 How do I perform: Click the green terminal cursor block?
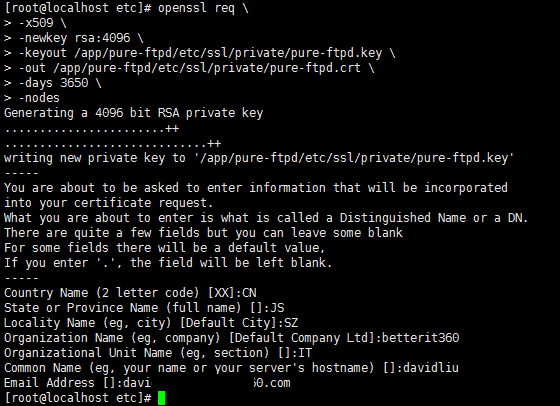(x=161, y=398)
